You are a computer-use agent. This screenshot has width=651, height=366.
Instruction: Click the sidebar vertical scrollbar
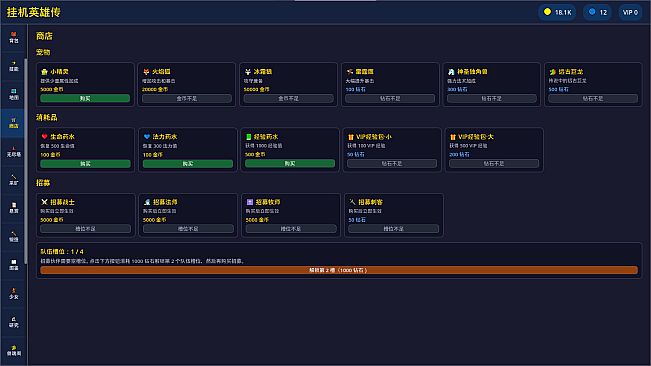pyautogui.click(x=26, y=161)
